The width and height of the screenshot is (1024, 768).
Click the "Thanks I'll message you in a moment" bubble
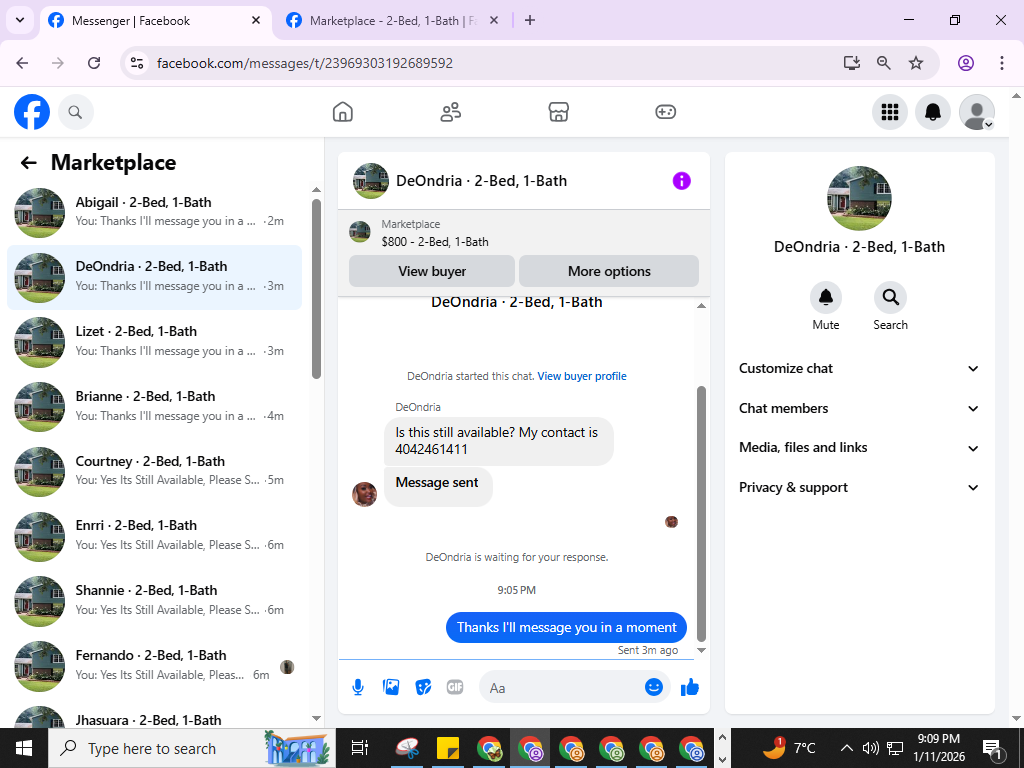(566, 628)
